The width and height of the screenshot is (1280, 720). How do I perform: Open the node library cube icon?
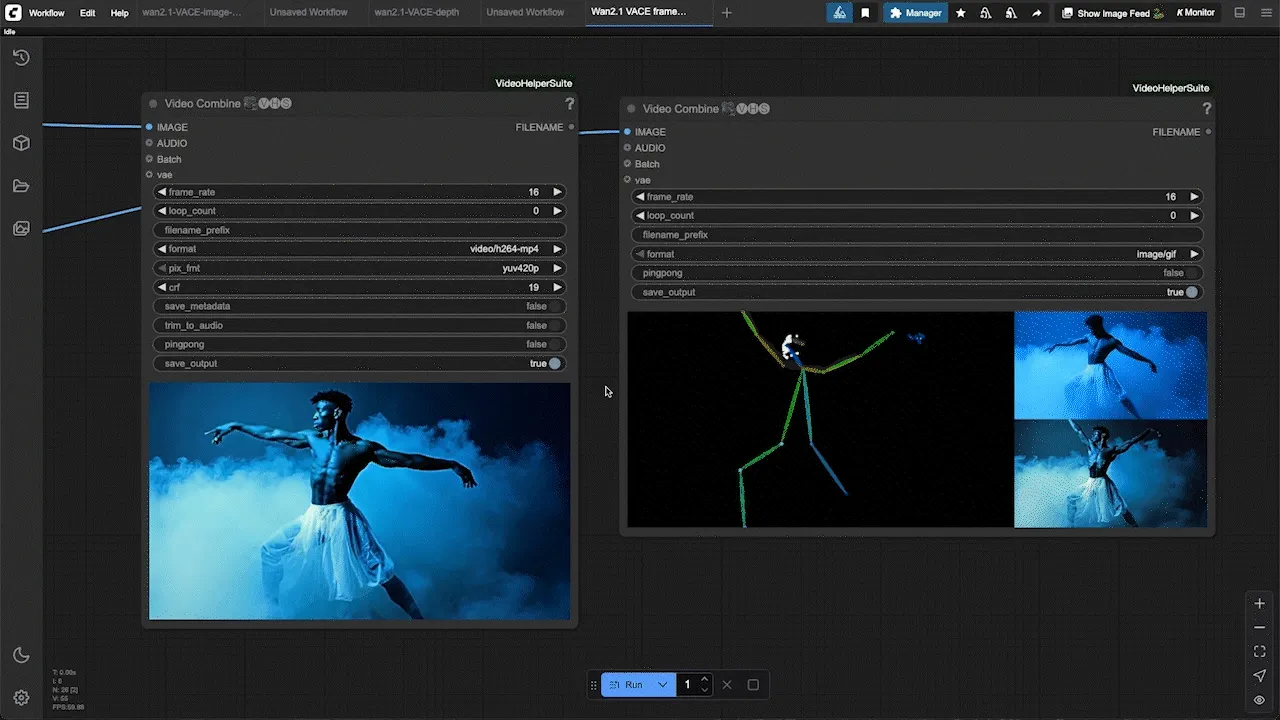tap(21, 143)
